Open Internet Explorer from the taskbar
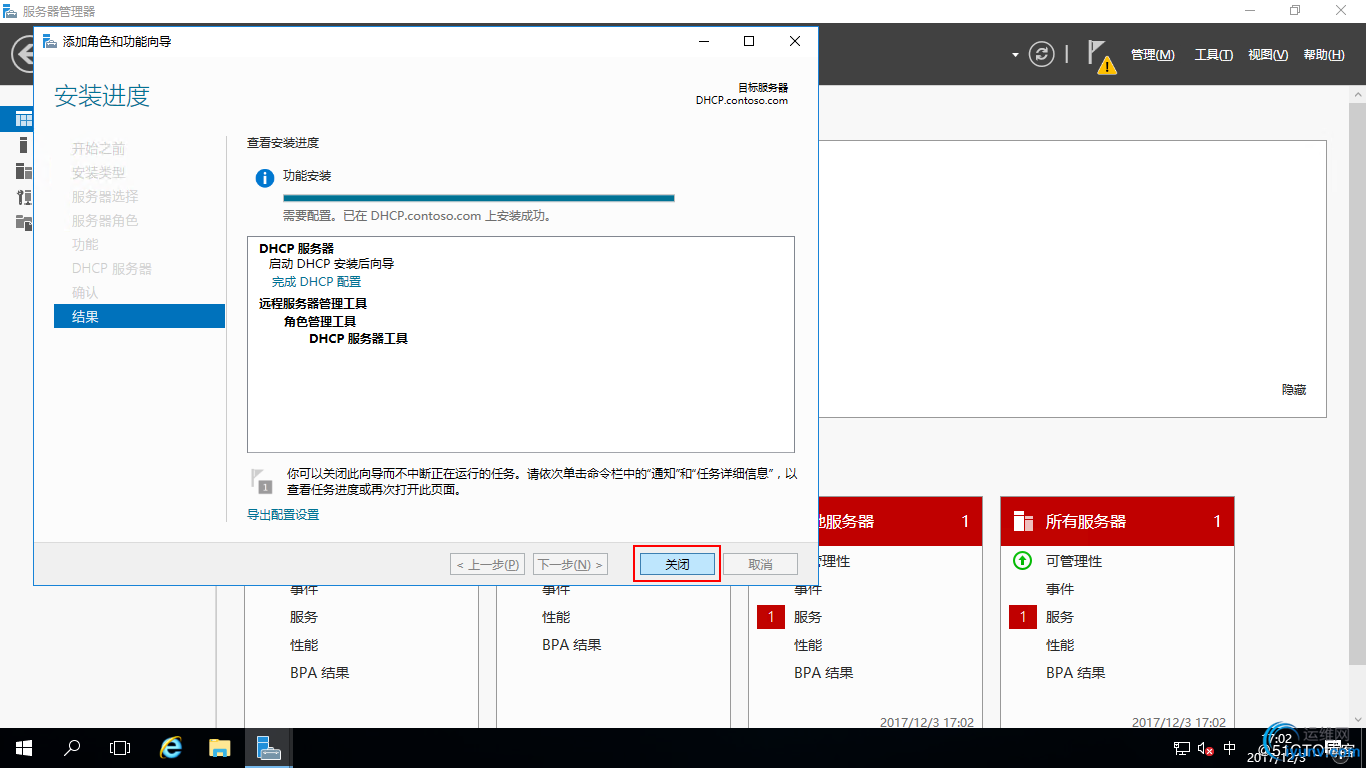 pyautogui.click(x=172, y=748)
